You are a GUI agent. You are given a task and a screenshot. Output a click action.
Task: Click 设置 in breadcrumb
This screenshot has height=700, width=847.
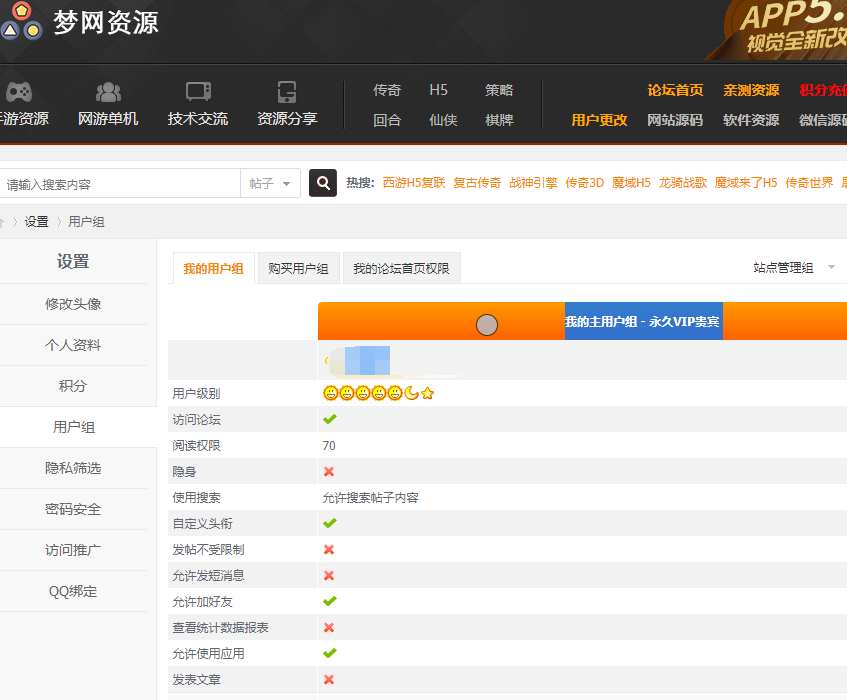pyautogui.click(x=37, y=222)
